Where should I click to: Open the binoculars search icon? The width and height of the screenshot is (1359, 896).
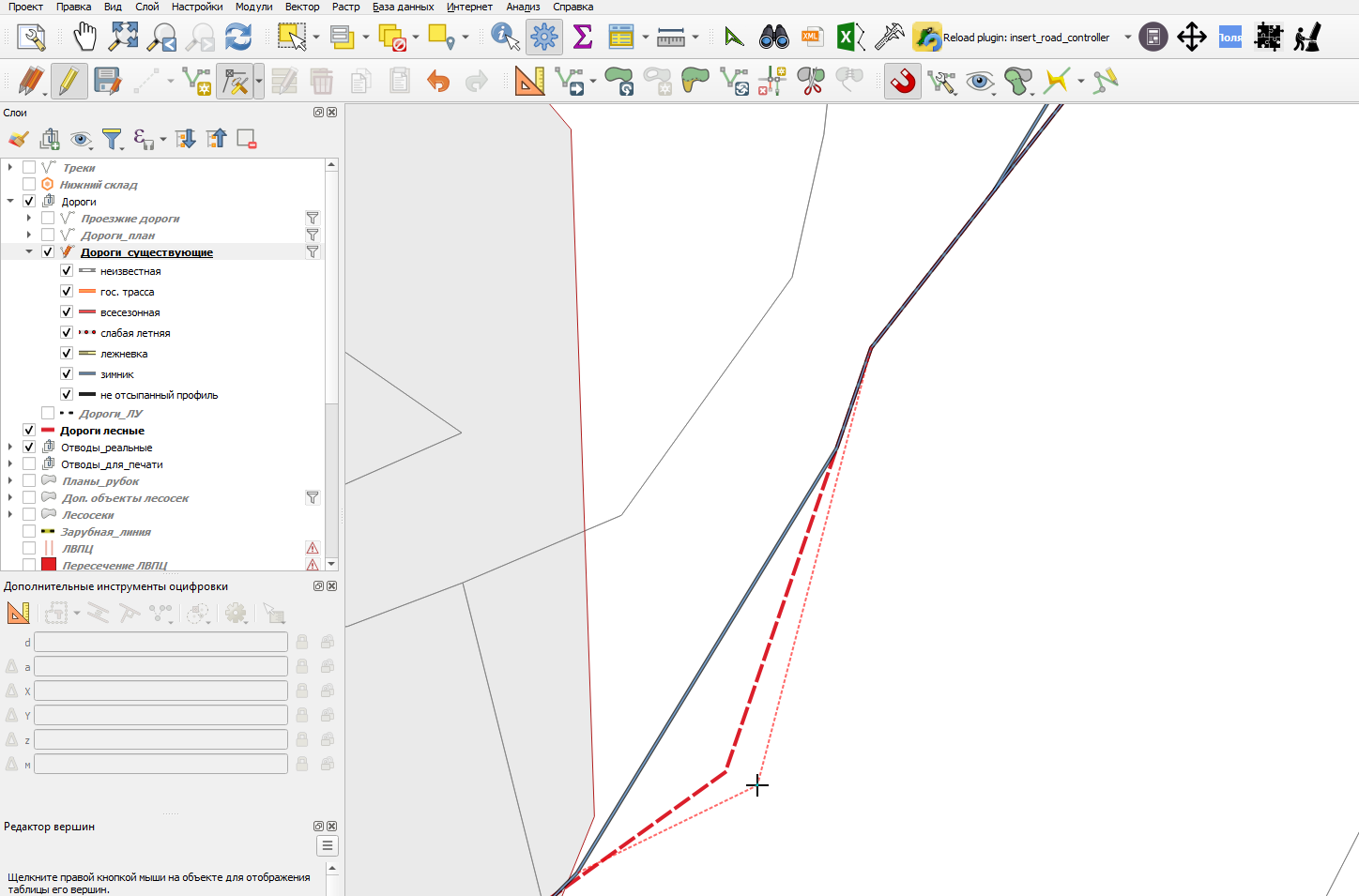(774, 38)
